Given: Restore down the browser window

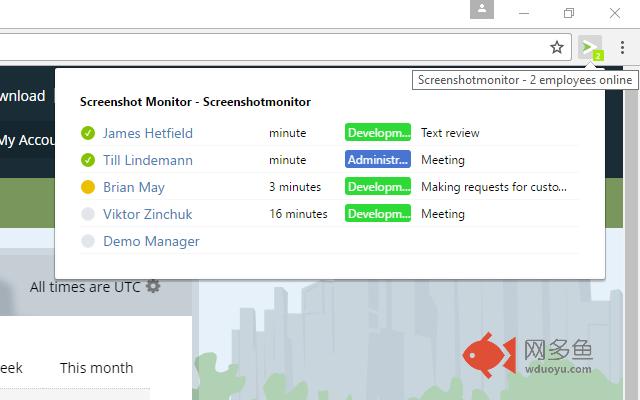Looking at the screenshot, I should pyautogui.click(x=569, y=13).
